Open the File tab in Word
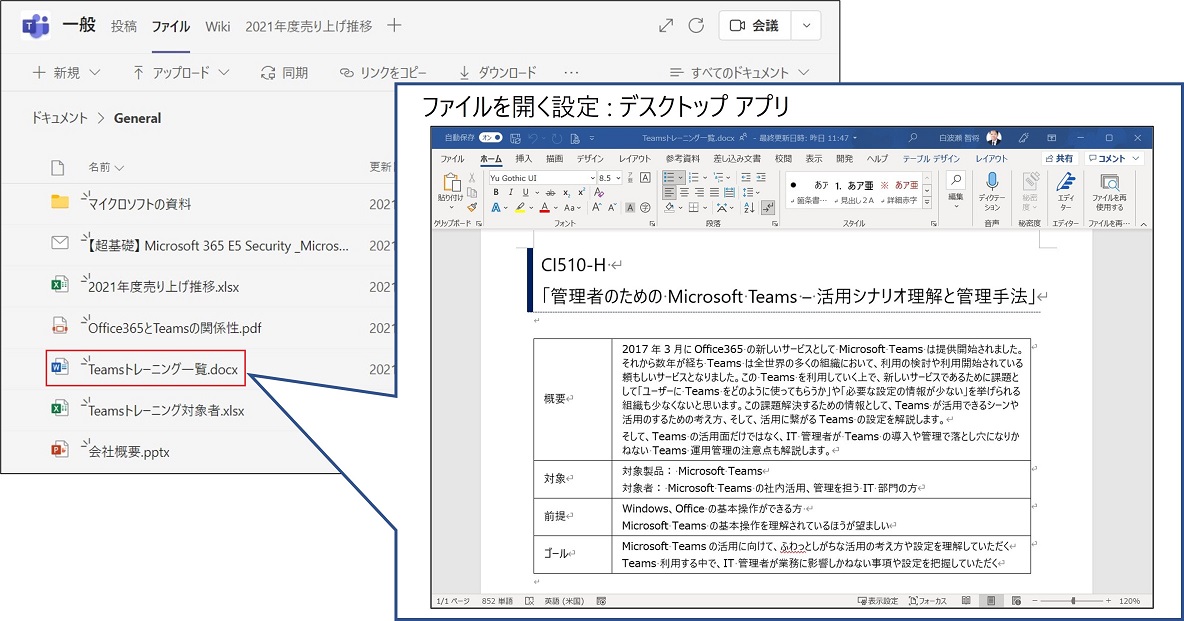 [x=452, y=159]
